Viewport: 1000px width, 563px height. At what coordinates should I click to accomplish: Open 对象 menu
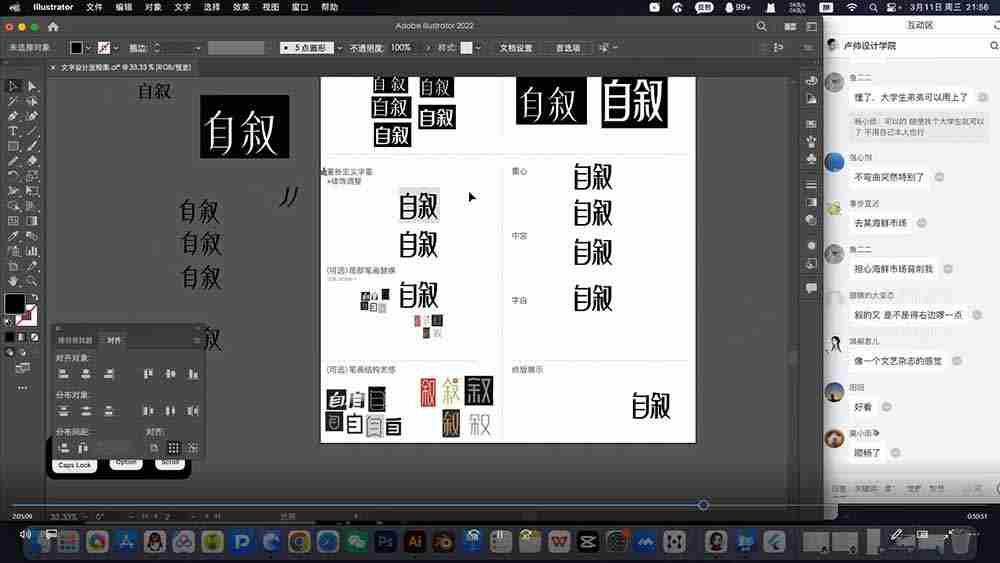pyautogui.click(x=153, y=7)
